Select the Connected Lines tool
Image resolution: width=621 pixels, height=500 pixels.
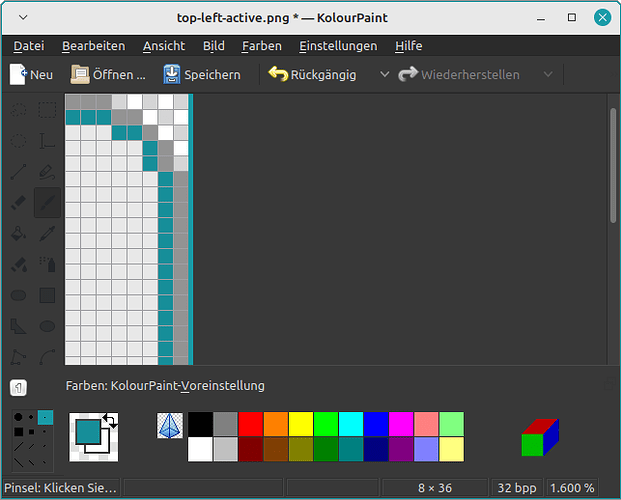point(18,357)
